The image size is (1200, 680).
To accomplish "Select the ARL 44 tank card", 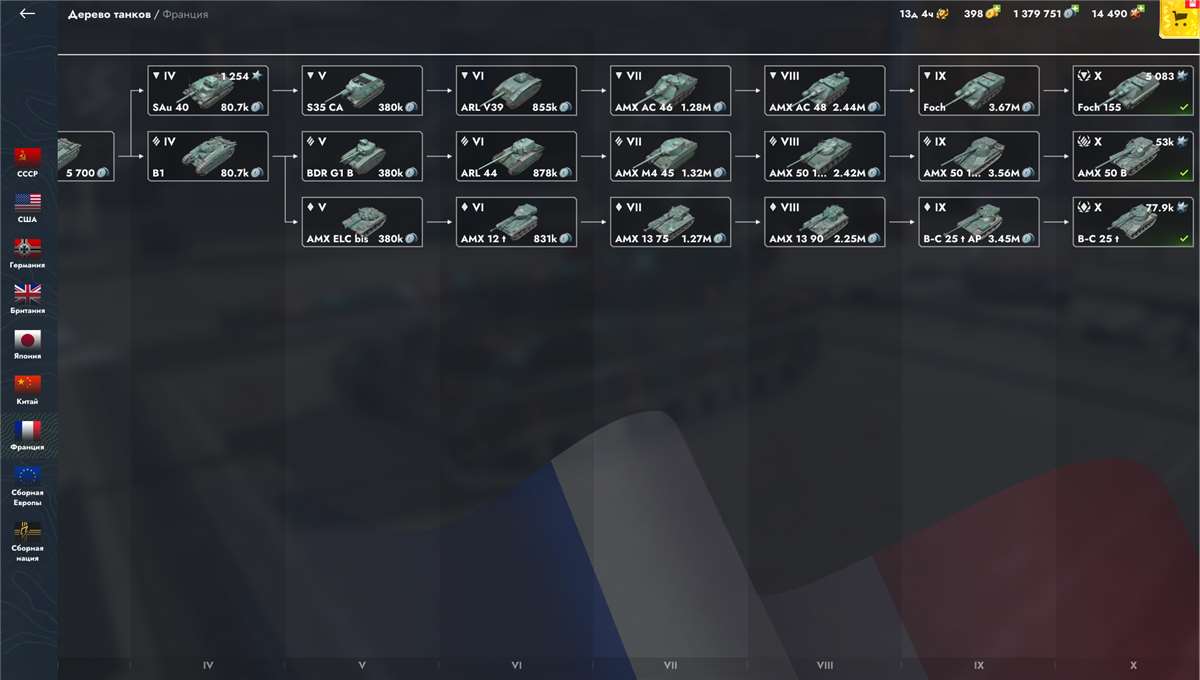I will (516, 156).
